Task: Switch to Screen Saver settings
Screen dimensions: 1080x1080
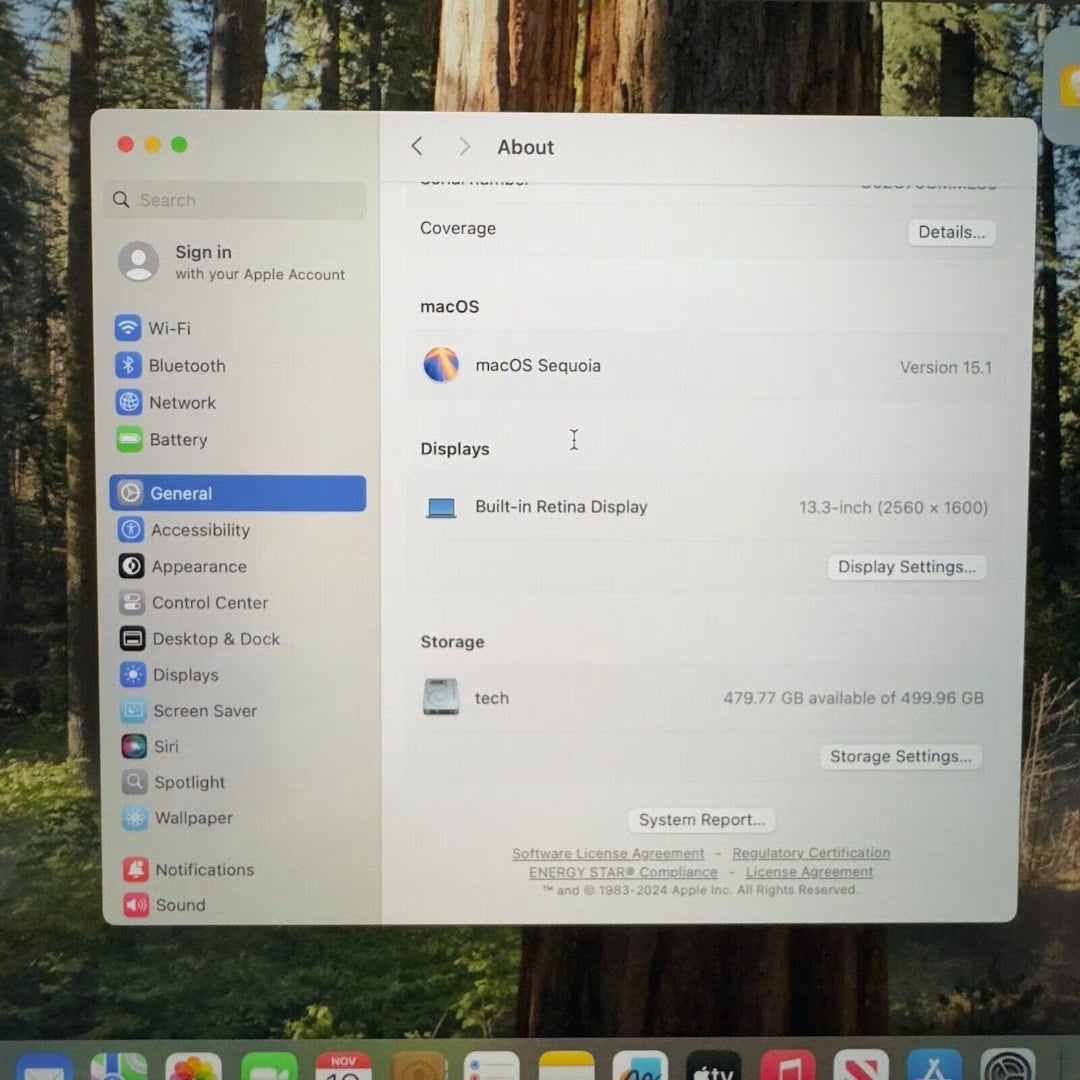Action: click(205, 710)
